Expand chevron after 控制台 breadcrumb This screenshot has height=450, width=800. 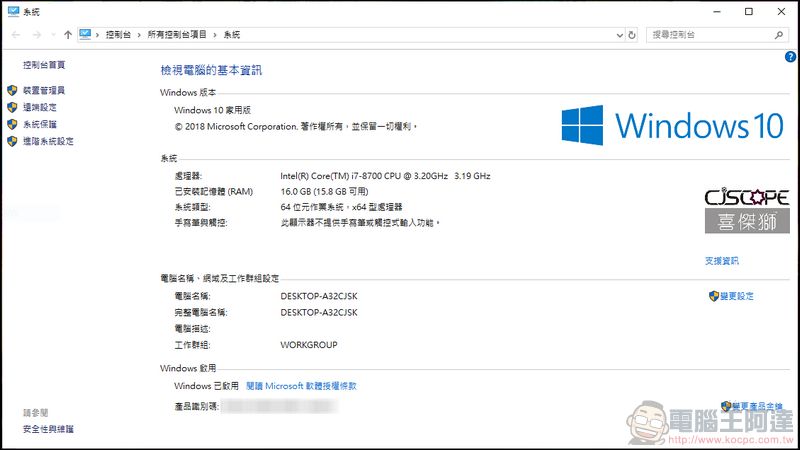(x=139, y=35)
